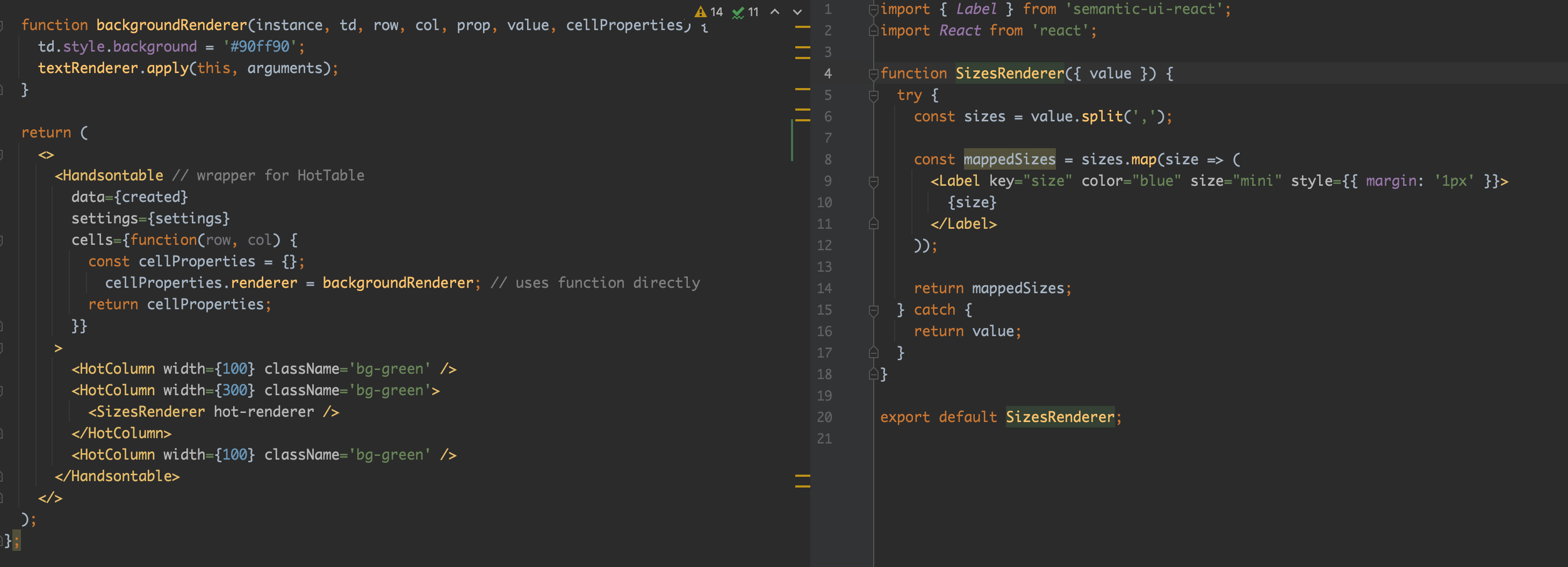Viewport: 1568px width, 567px height.
Task: Fold marker at function closing brace line 18
Action: [874, 374]
